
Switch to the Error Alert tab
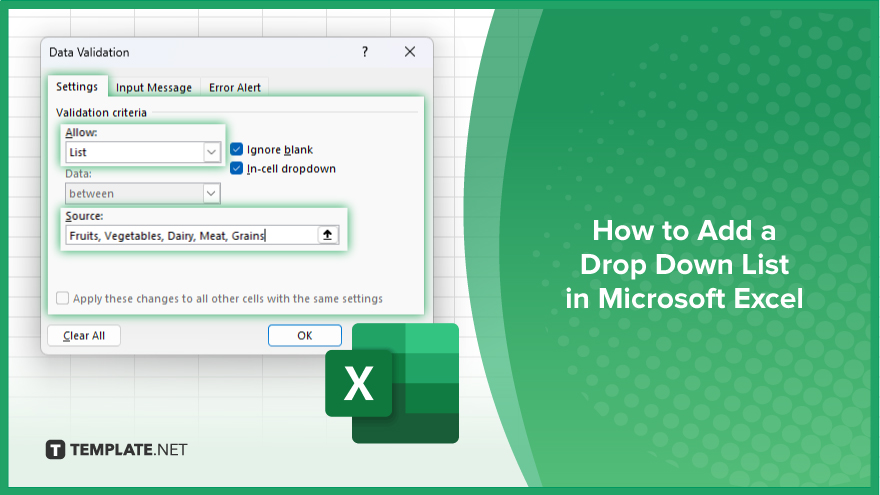click(235, 88)
